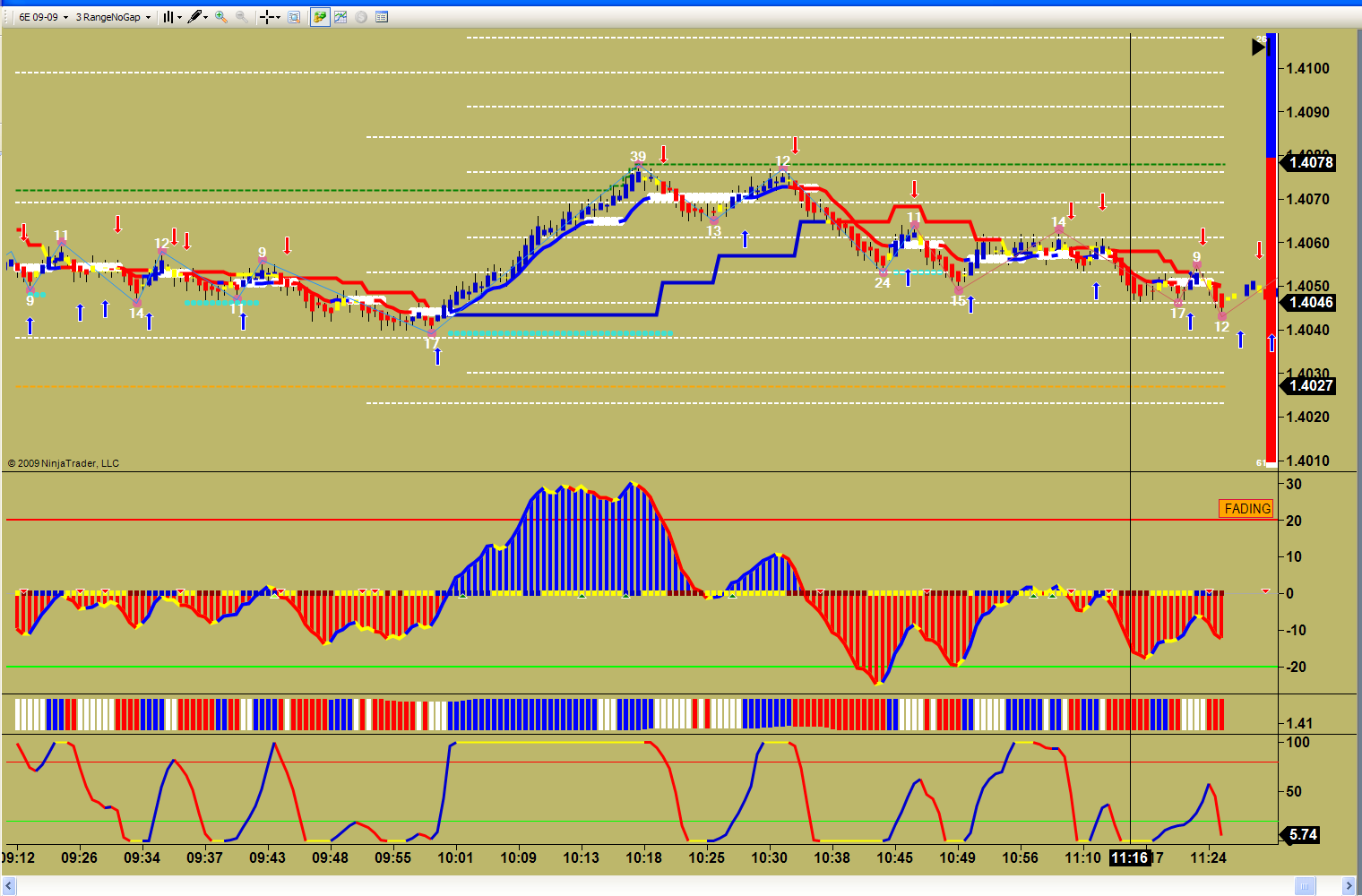Click the 10:01 time axis label

pyautogui.click(x=455, y=857)
